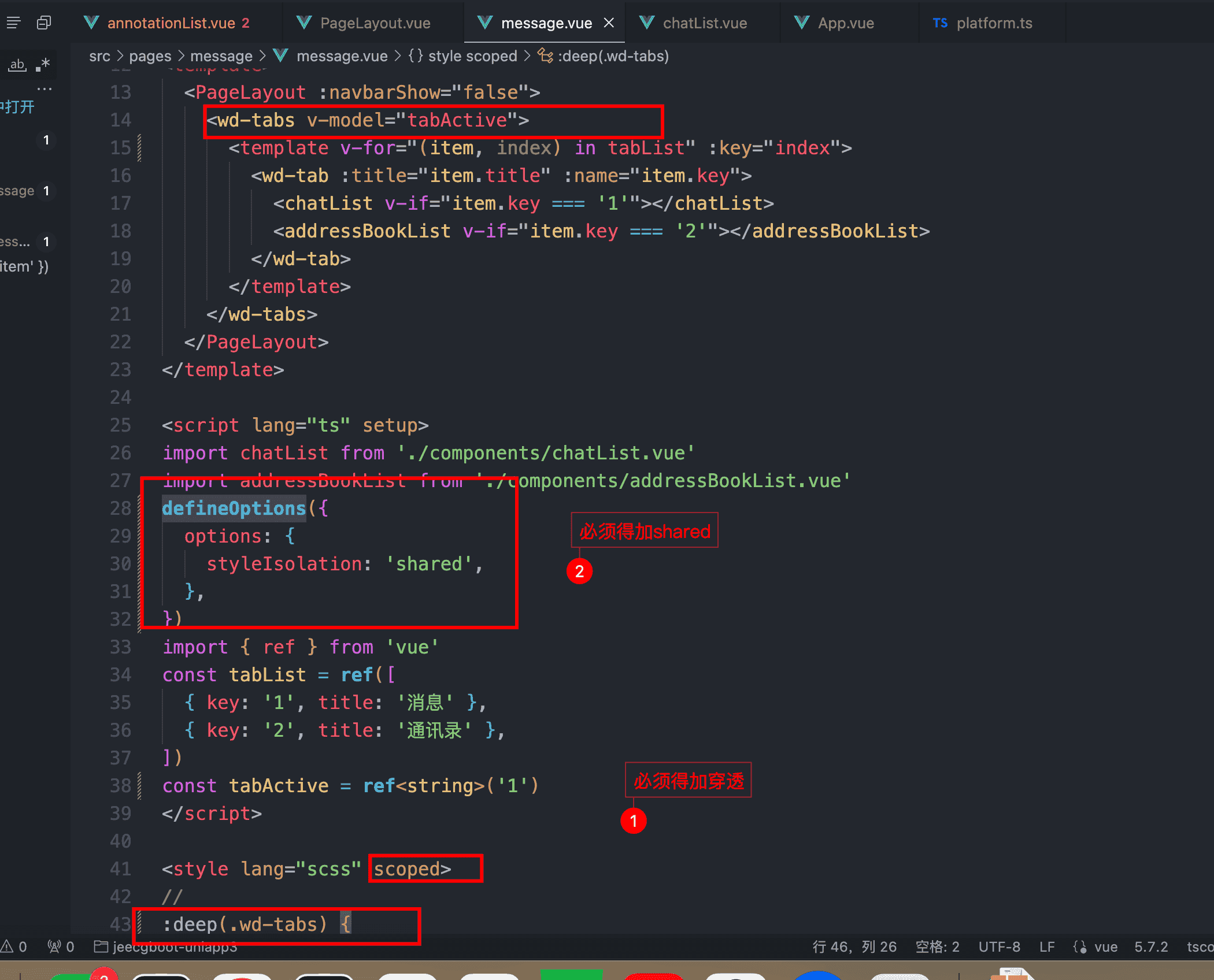Open the chatList.vue editor tab

tap(705, 23)
